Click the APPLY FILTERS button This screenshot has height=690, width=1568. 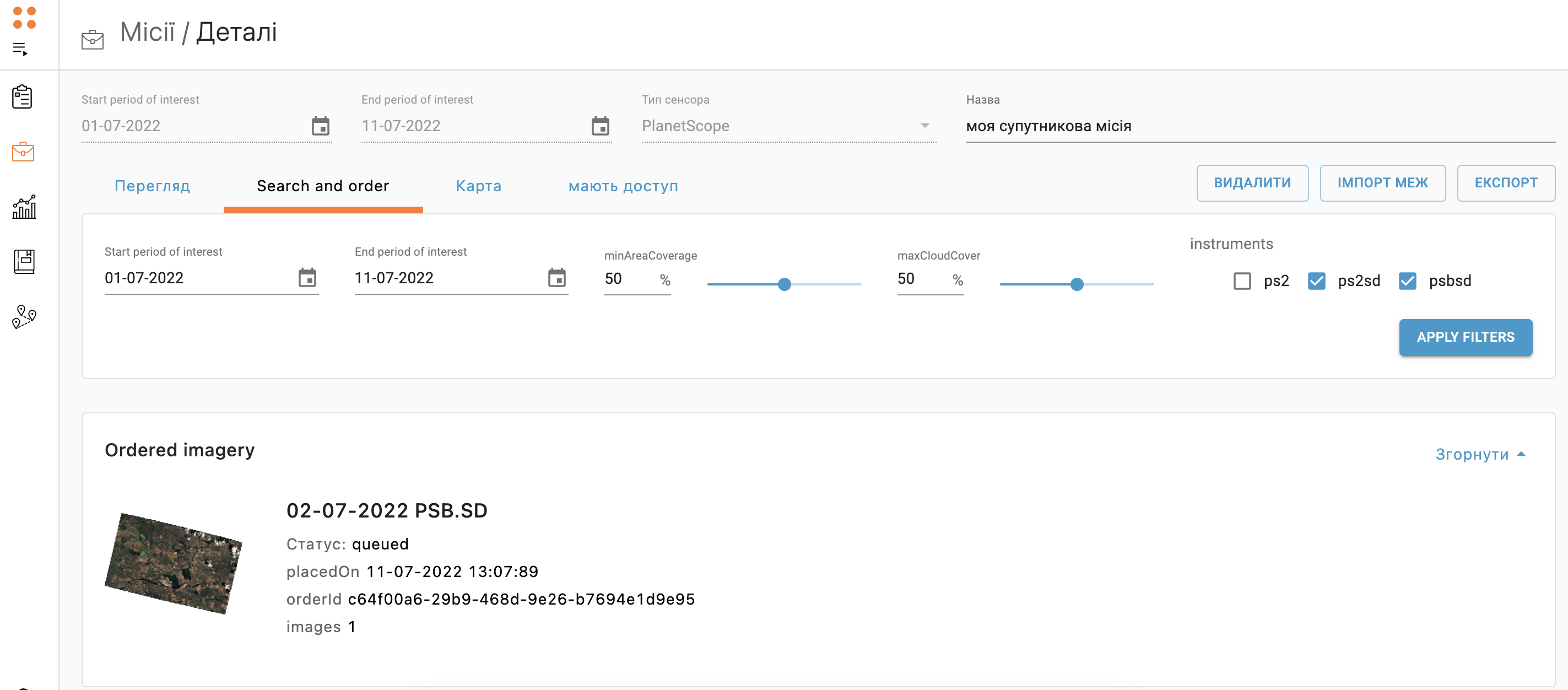pos(1465,337)
